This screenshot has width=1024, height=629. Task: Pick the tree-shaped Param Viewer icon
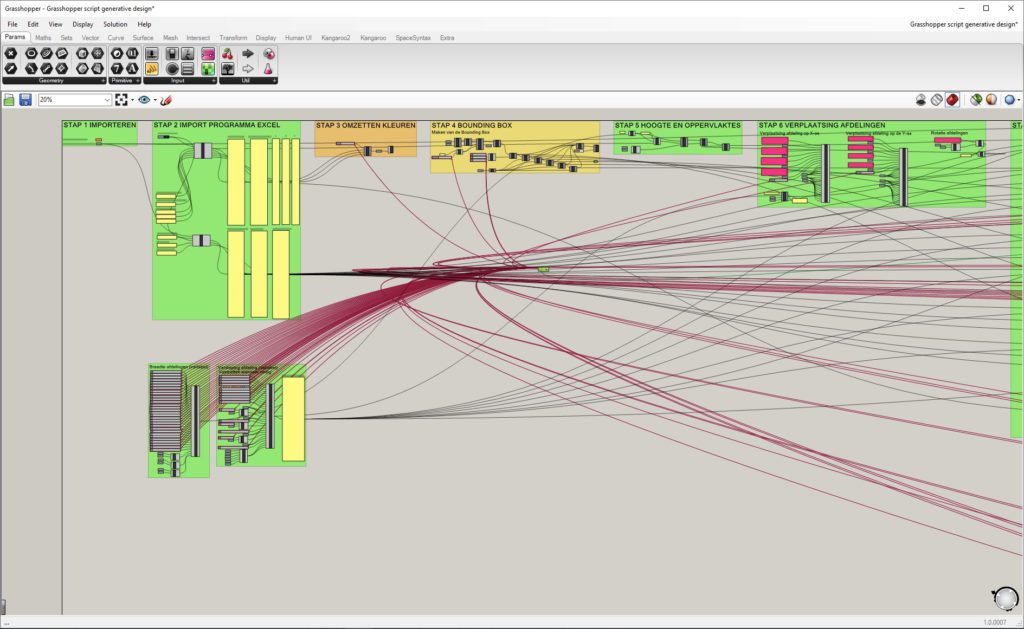pos(227,69)
